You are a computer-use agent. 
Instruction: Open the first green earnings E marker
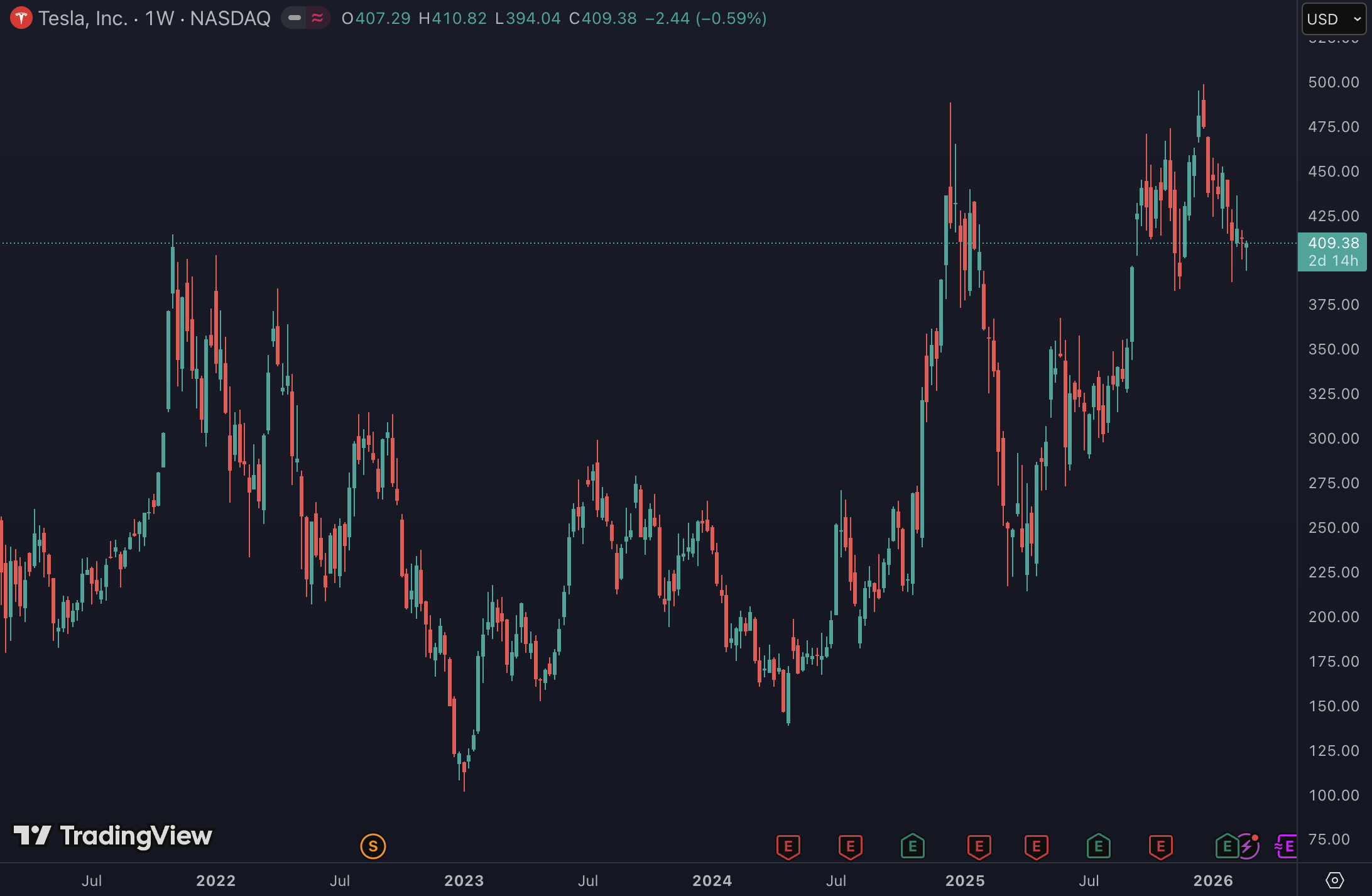[x=913, y=846]
